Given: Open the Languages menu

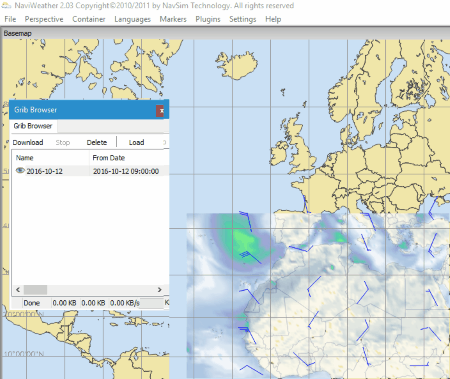Looking at the screenshot, I should [x=132, y=19].
